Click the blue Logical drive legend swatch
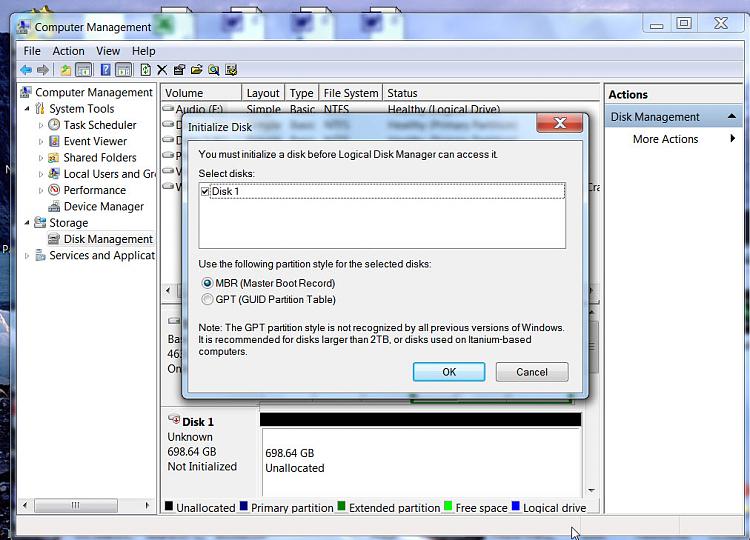 [x=516, y=506]
